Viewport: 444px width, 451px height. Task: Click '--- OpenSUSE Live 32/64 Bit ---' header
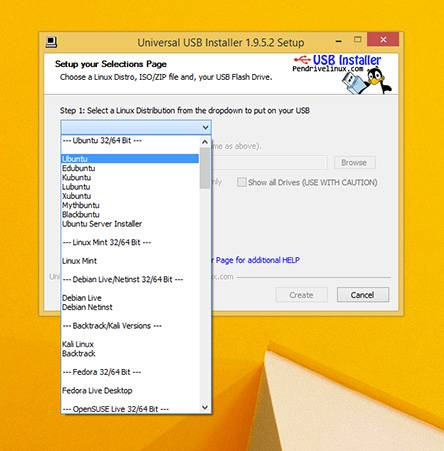pyautogui.click(x=130, y=409)
